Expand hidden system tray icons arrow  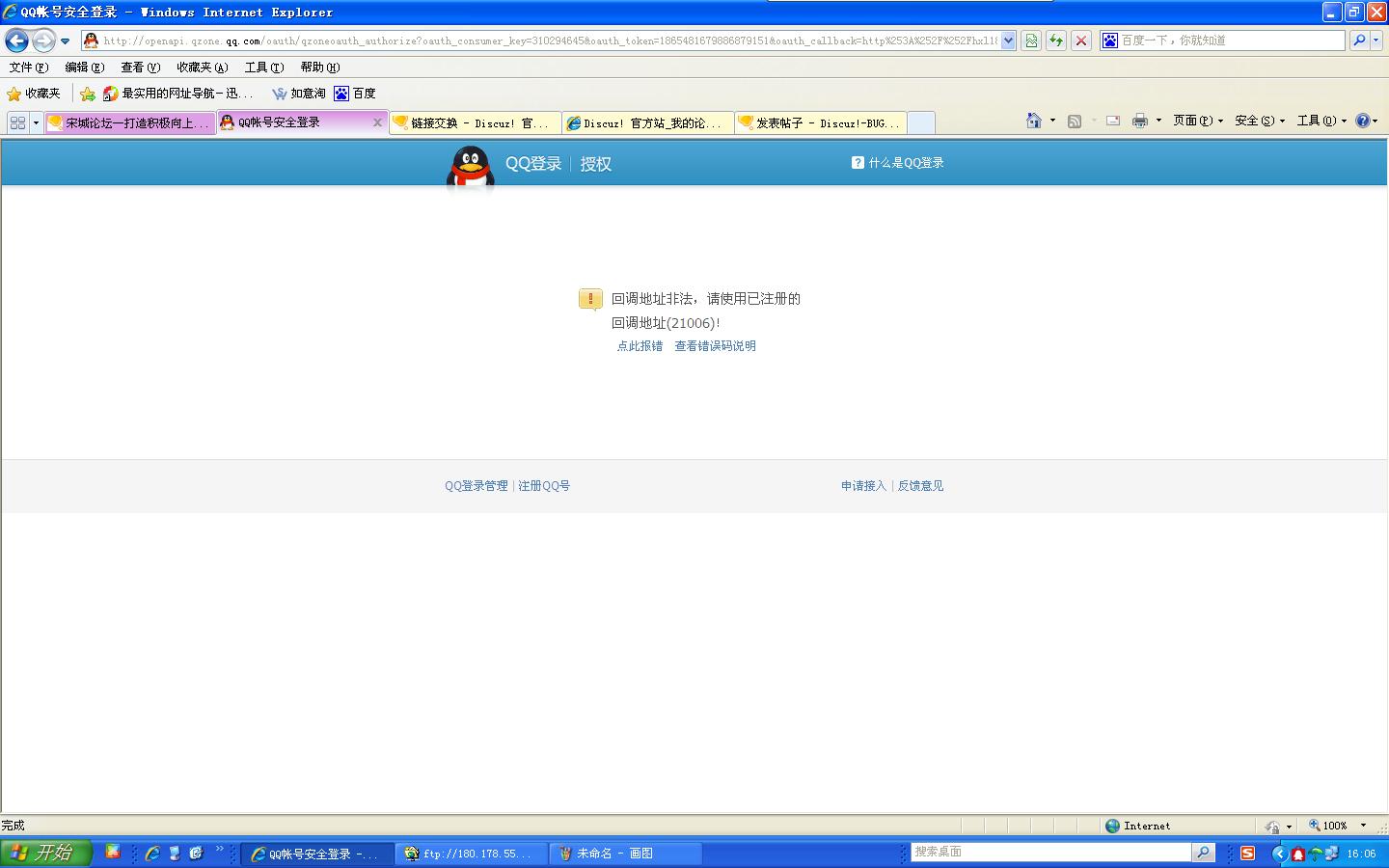(1280, 854)
